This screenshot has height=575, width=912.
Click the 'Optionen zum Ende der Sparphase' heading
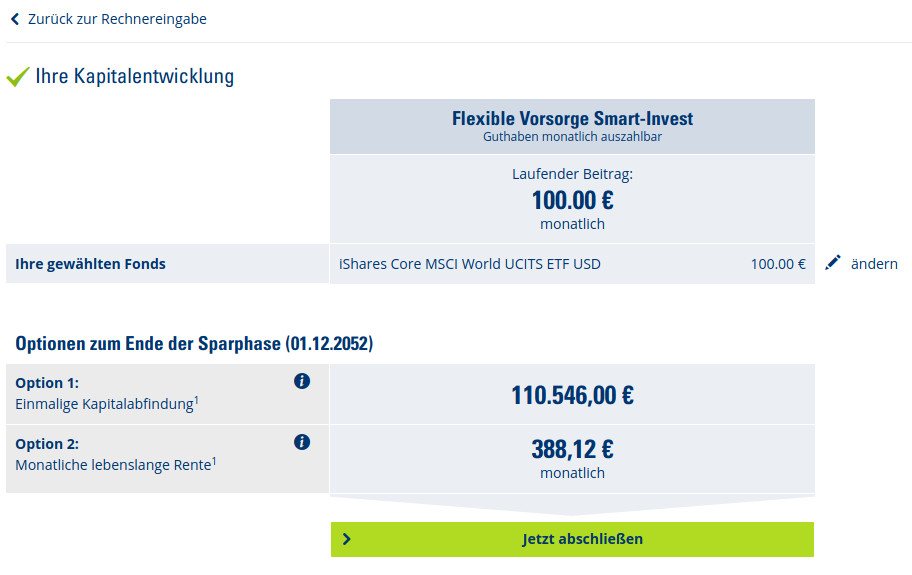[x=194, y=344]
